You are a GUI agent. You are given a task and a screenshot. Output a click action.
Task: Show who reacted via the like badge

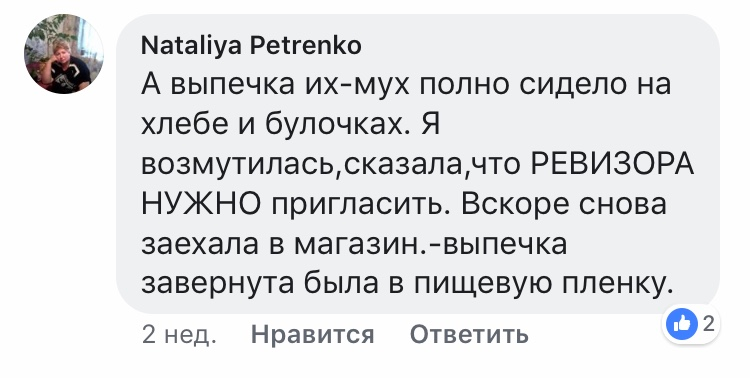pyautogui.click(x=693, y=325)
